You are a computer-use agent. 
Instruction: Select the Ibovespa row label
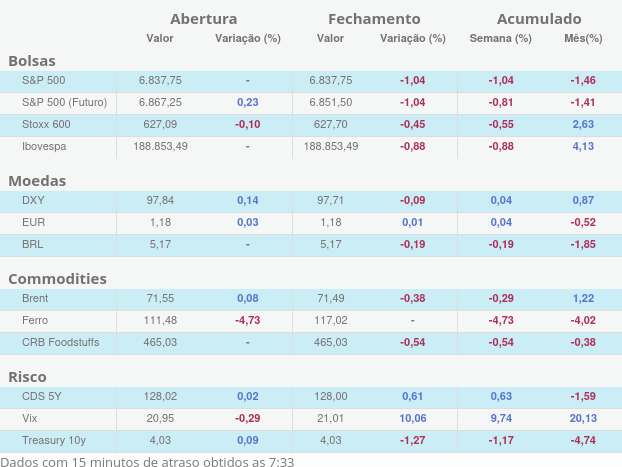[x=45, y=146]
